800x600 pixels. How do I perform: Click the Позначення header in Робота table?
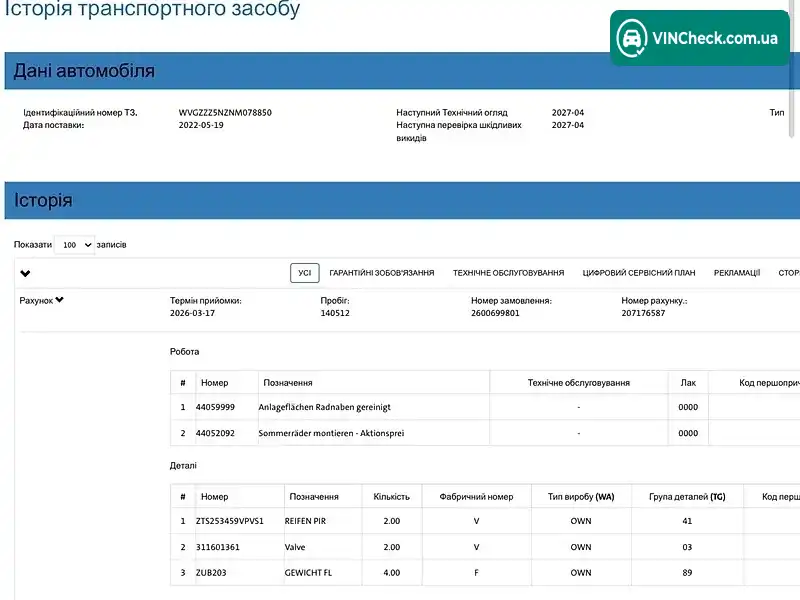288,383
